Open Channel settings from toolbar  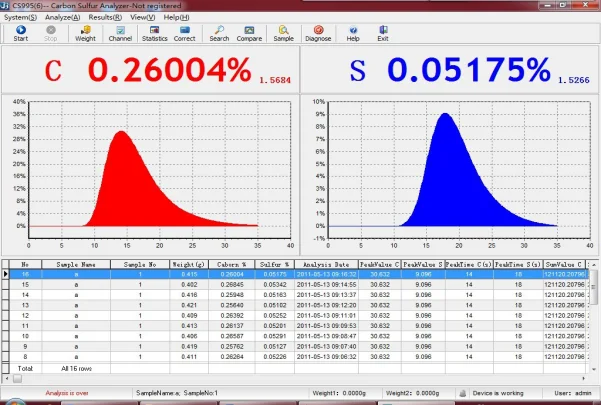120,33
